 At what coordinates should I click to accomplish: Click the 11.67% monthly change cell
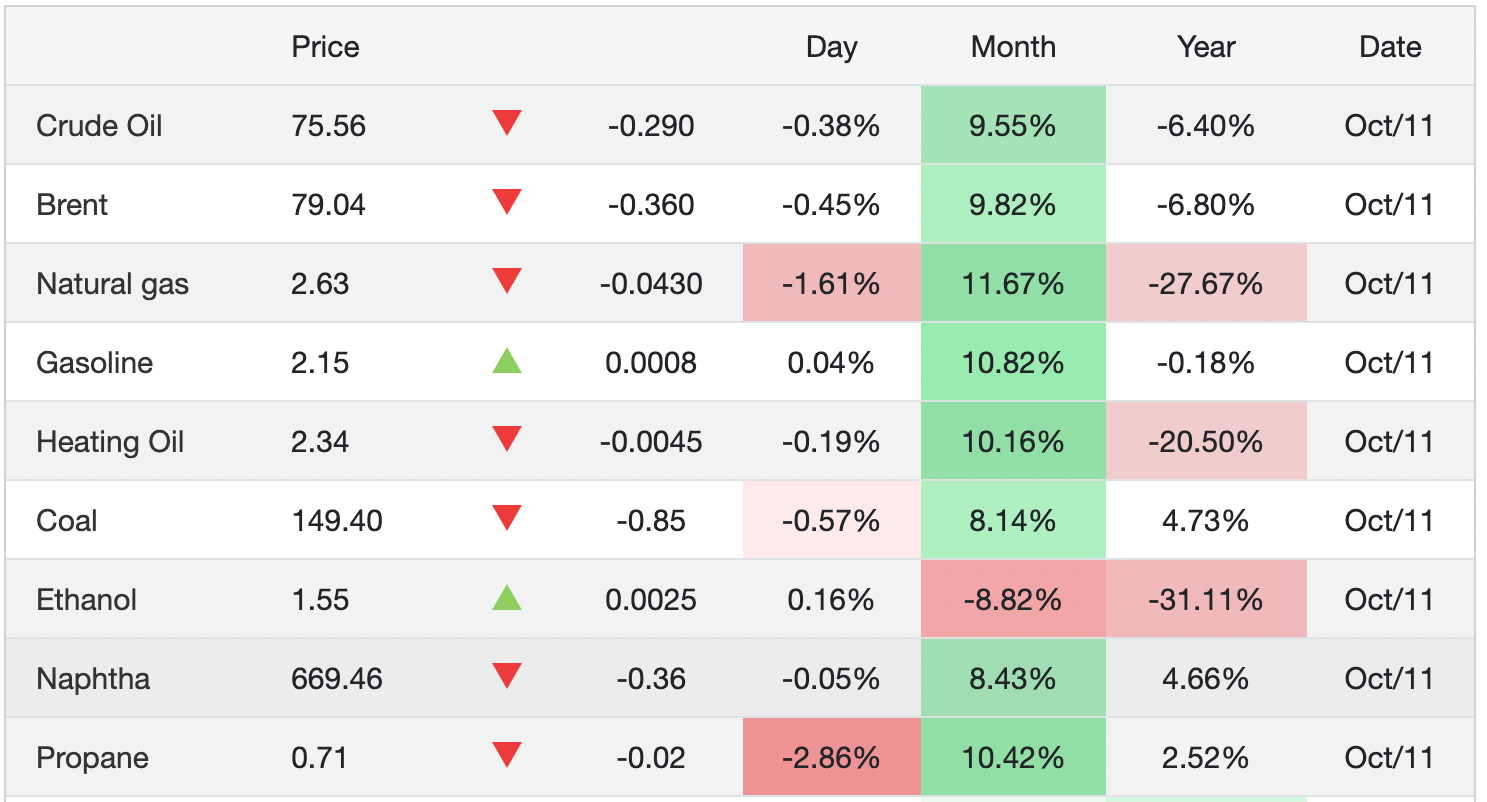point(1013,284)
